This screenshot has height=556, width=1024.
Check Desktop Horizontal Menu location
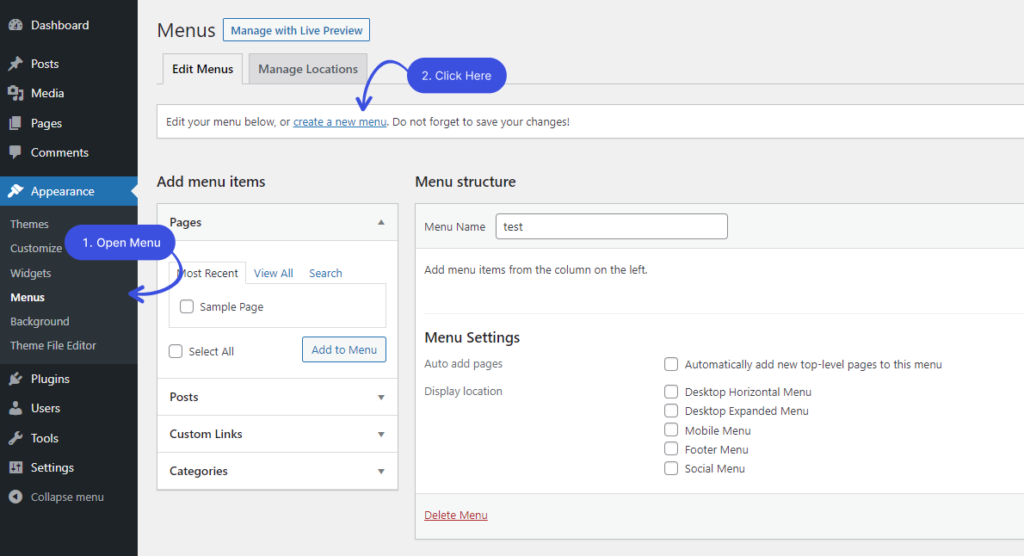coord(671,391)
